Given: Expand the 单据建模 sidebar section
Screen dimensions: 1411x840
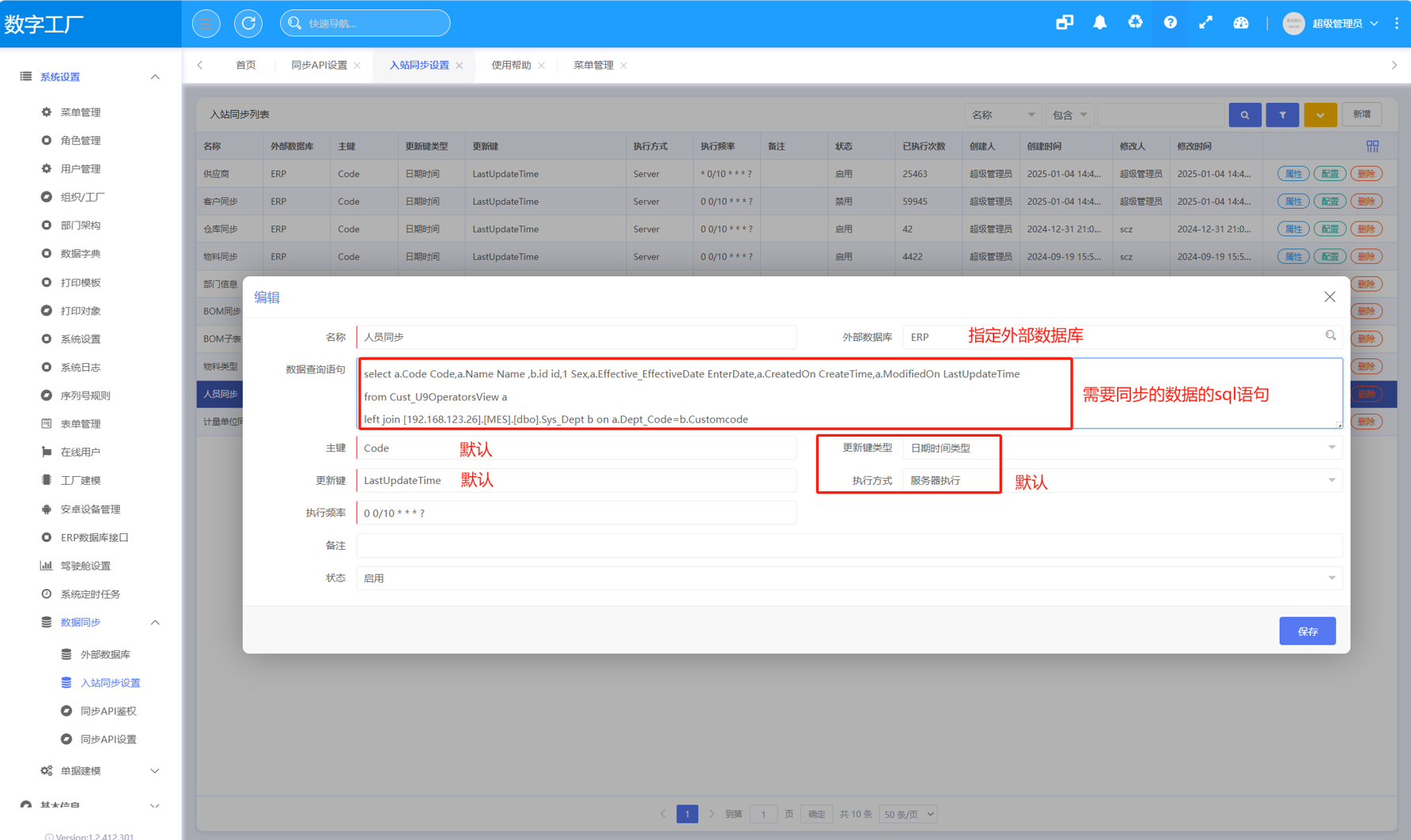Looking at the screenshot, I should pos(155,770).
